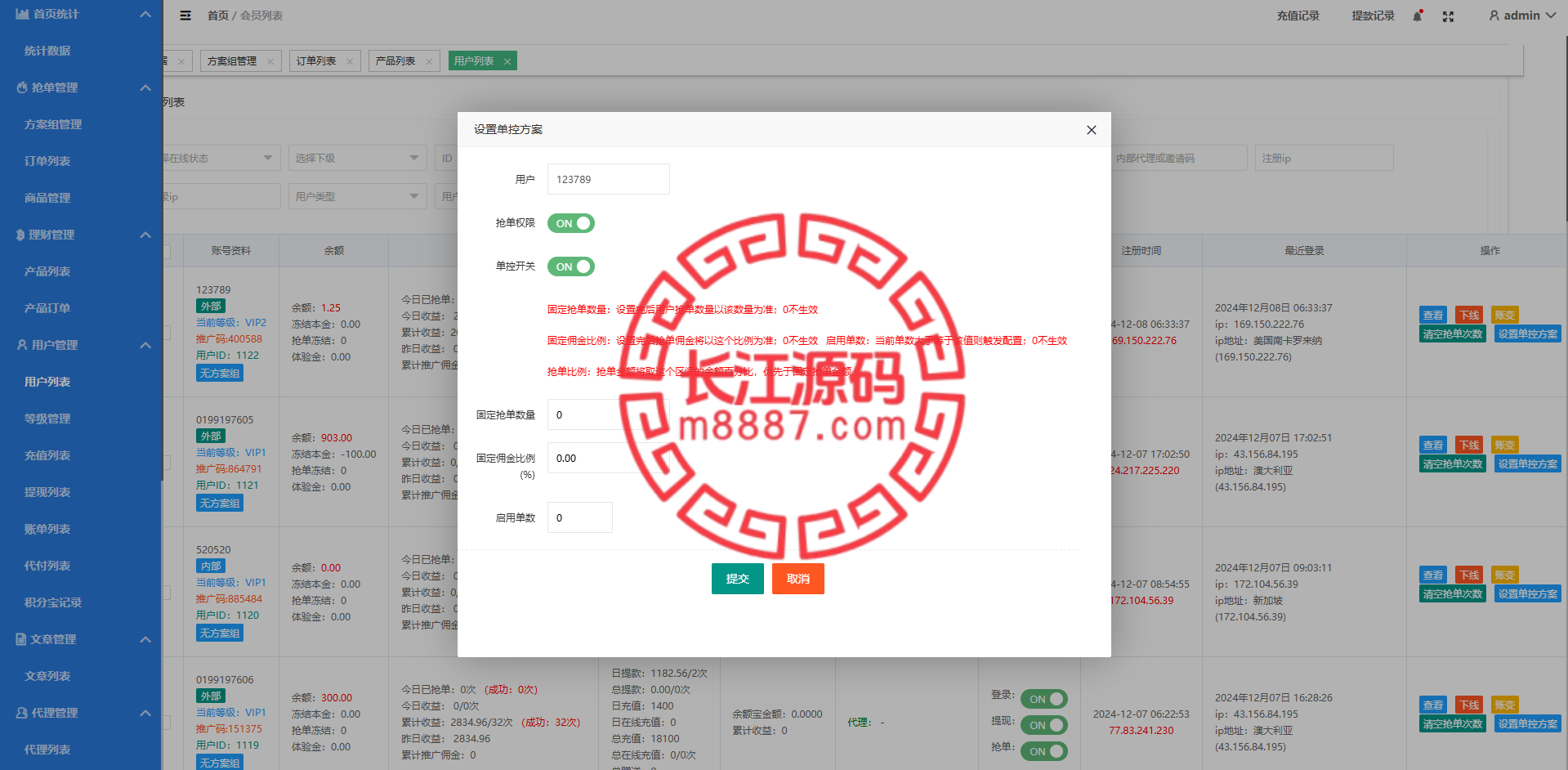Click the 取消 cancel button
The height and width of the screenshot is (770, 1568).
pos(798,579)
